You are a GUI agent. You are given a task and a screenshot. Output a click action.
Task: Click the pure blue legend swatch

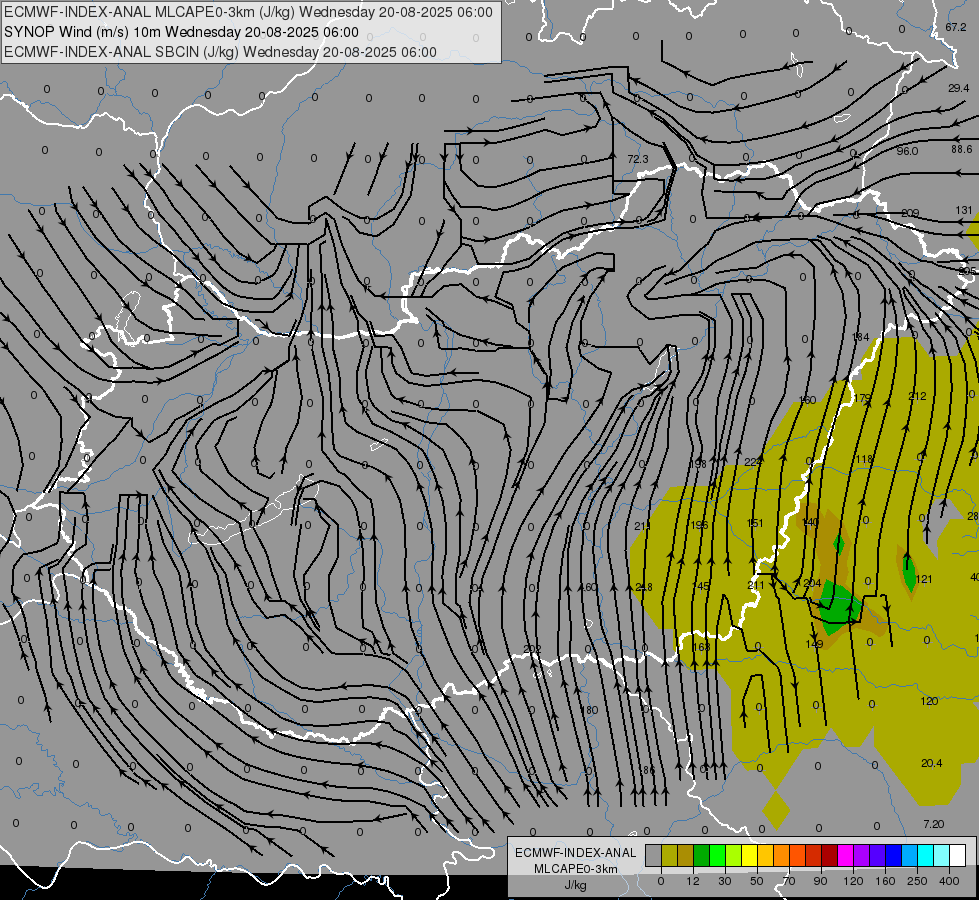tap(893, 856)
